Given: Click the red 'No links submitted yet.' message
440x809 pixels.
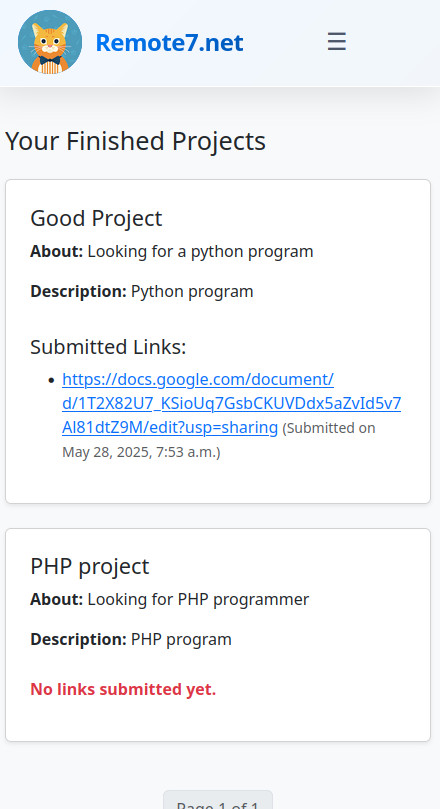Looking at the screenshot, I should (x=123, y=689).
